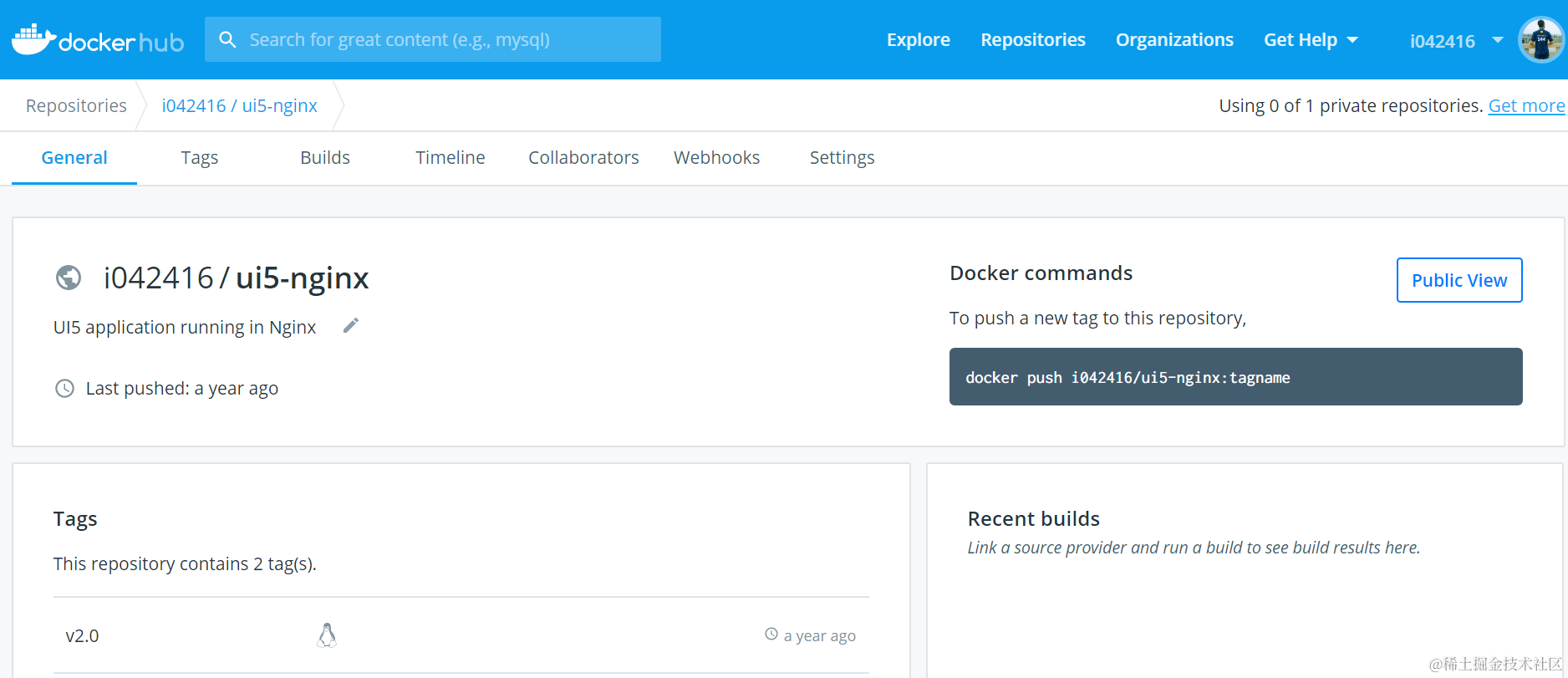
Task: Click the 'Recent builds' heading
Action: [x=1033, y=518]
